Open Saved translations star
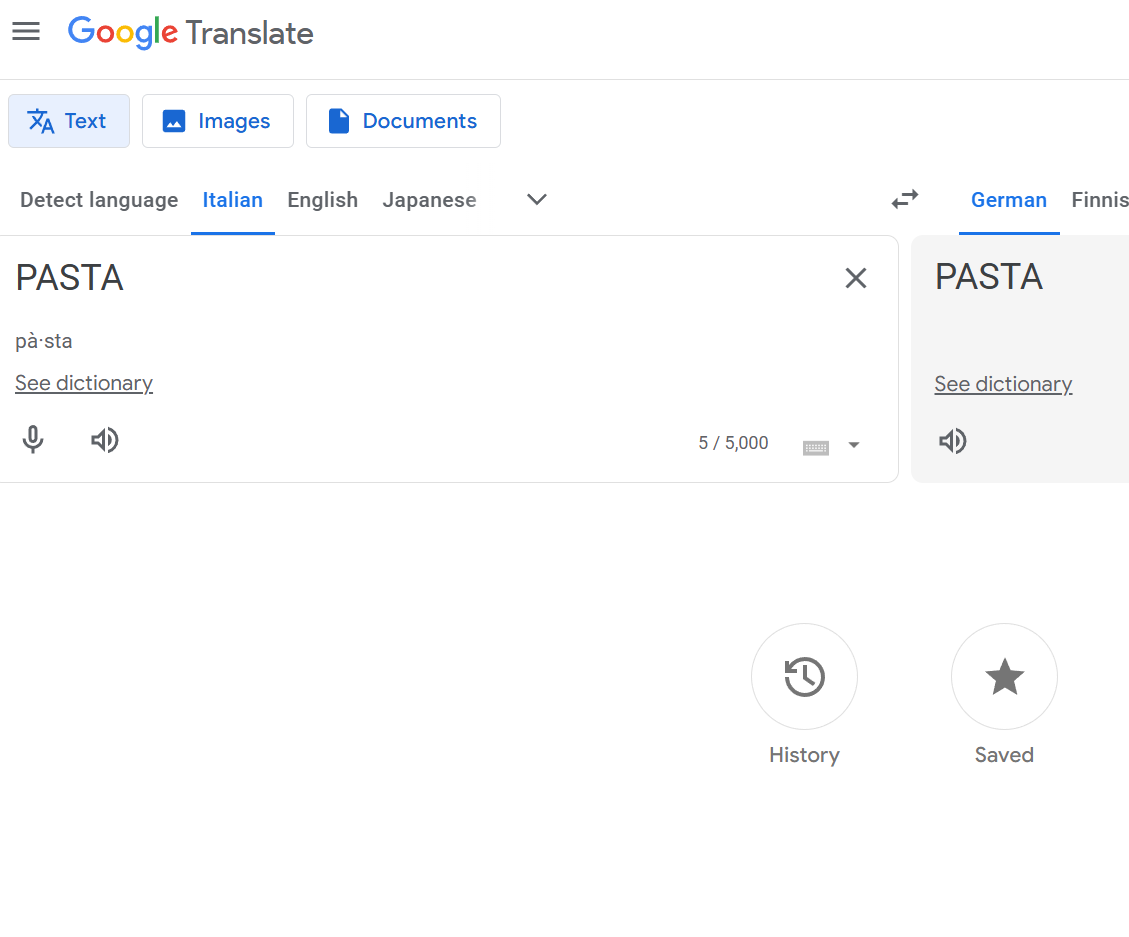This screenshot has width=1129, height=937. (x=1004, y=677)
